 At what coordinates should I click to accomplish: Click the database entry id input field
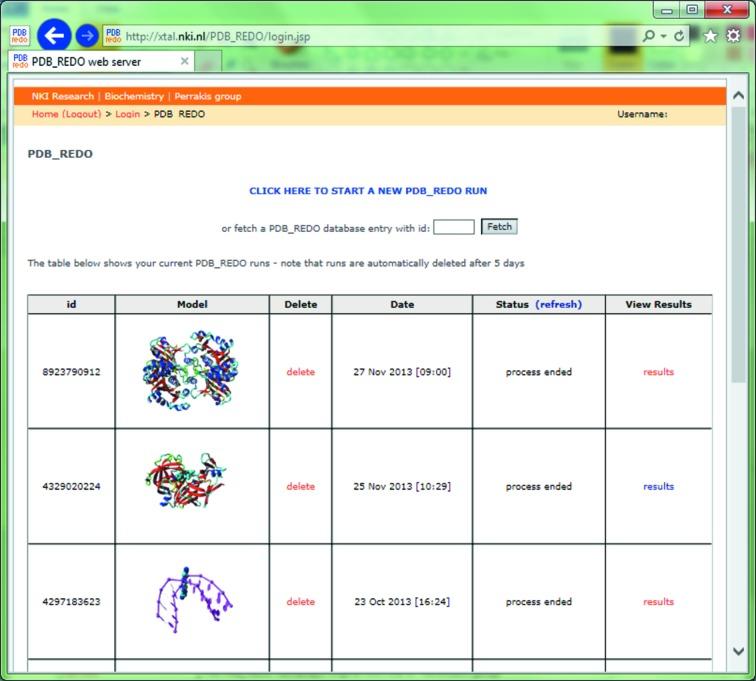click(454, 227)
